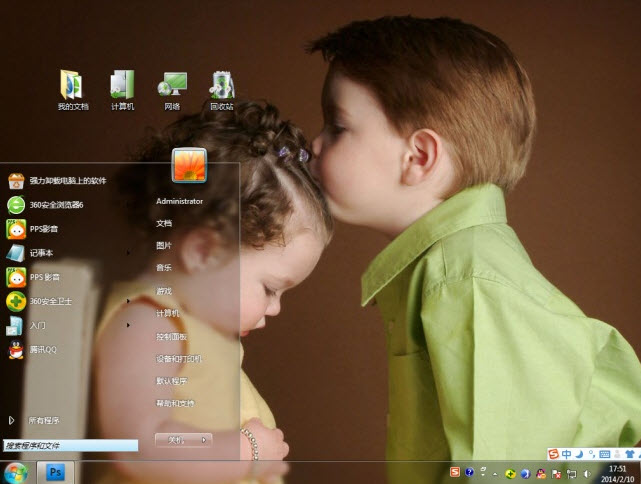
Task: Open 默认程序 in Start menu
Action: pyautogui.click(x=171, y=381)
